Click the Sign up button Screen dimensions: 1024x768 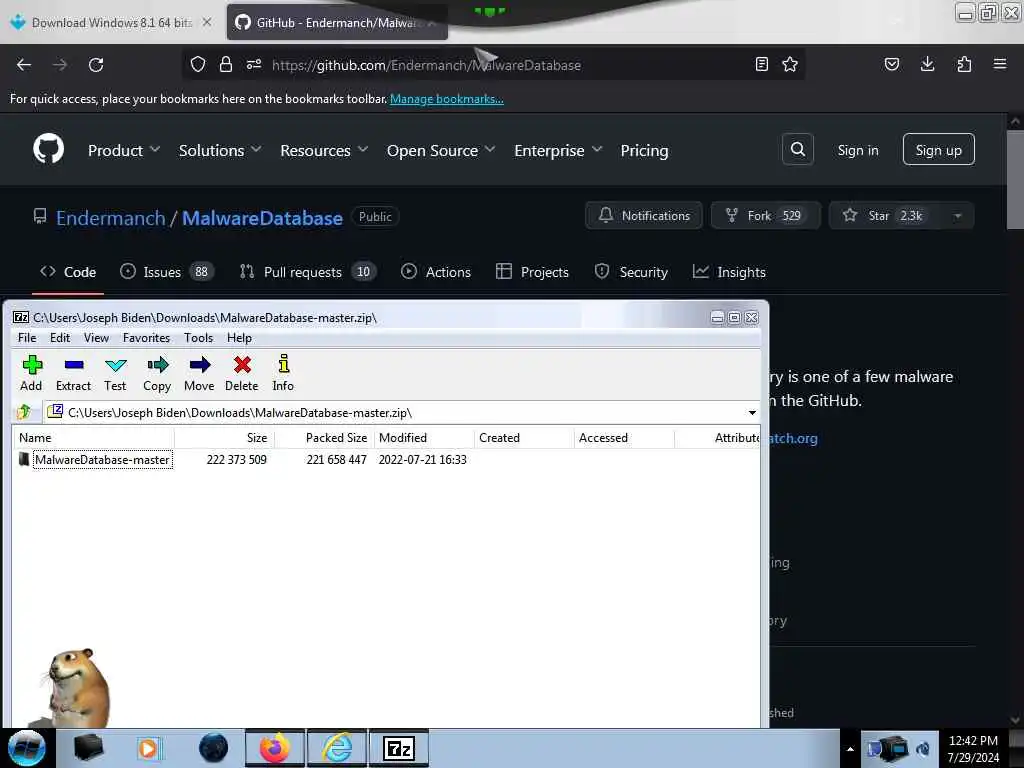pos(938,150)
